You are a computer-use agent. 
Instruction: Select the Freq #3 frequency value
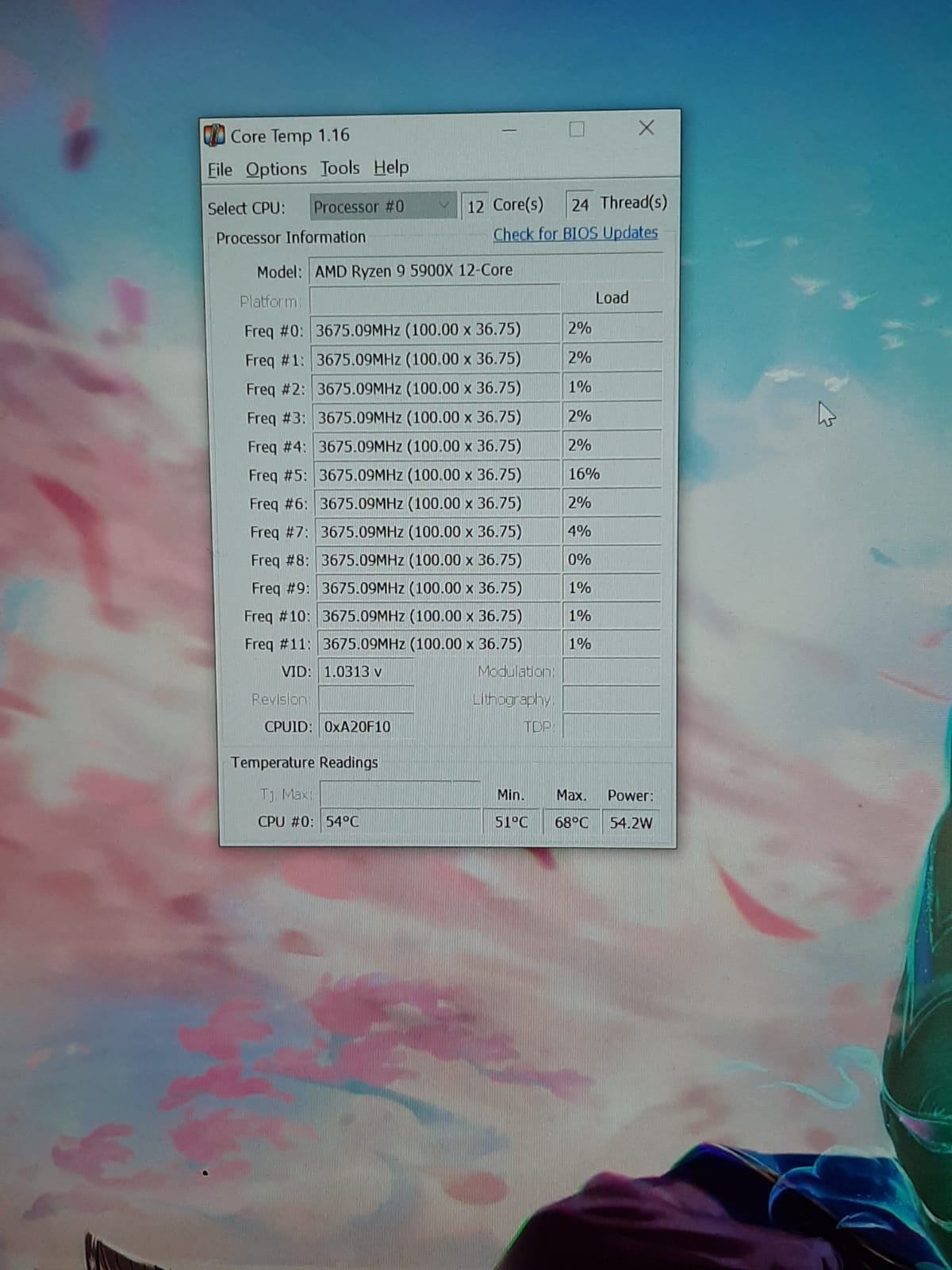(x=436, y=417)
